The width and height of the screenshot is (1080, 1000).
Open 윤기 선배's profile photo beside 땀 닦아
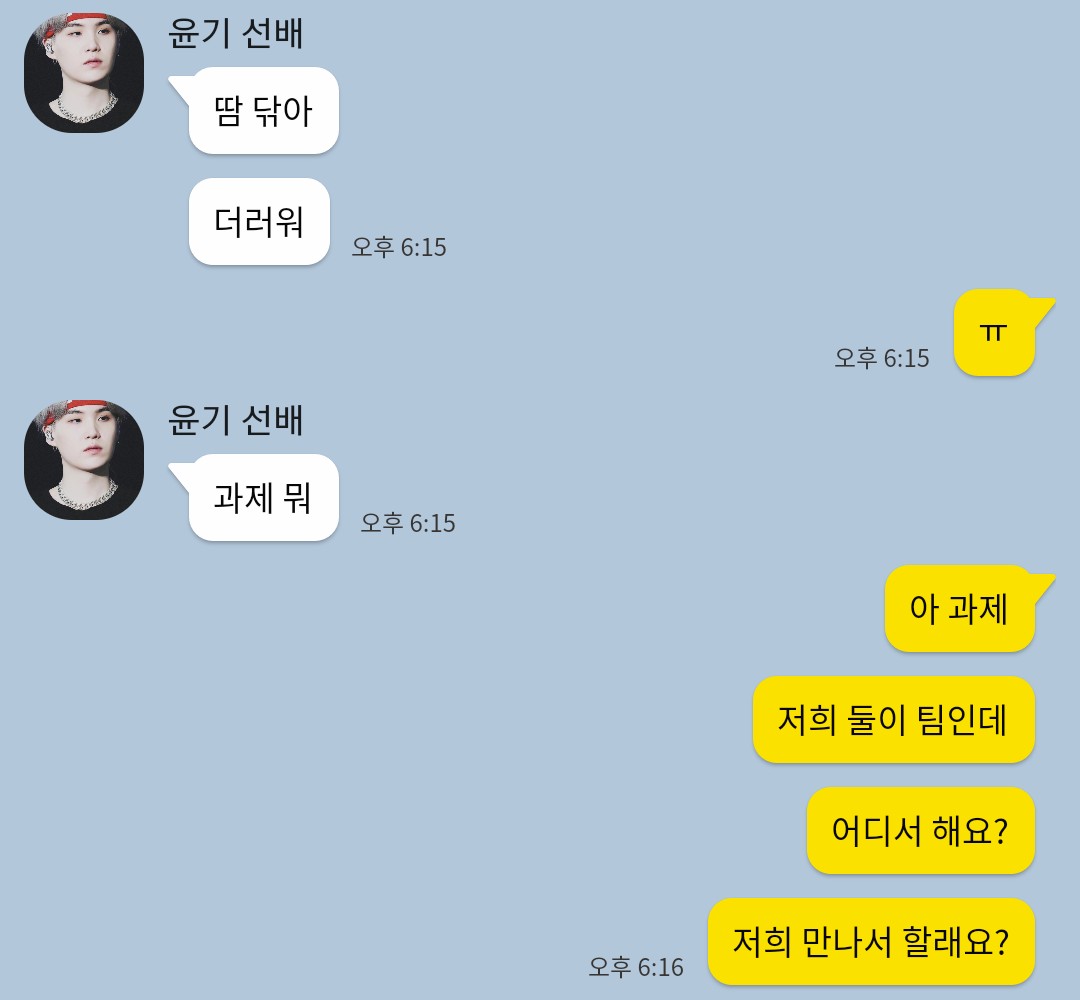coord(84,72)
